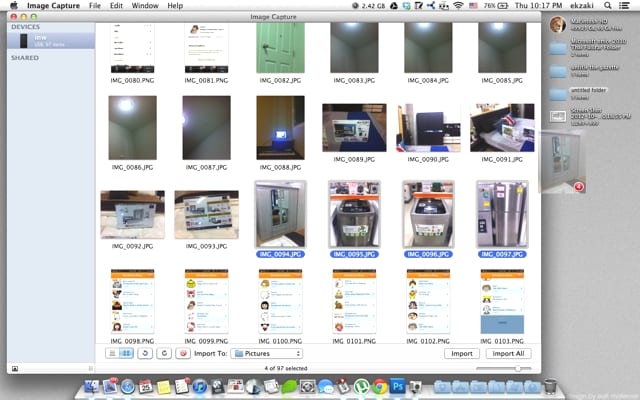Open the Trash in the Dock

pyautogui.click(x=550, y=386)
